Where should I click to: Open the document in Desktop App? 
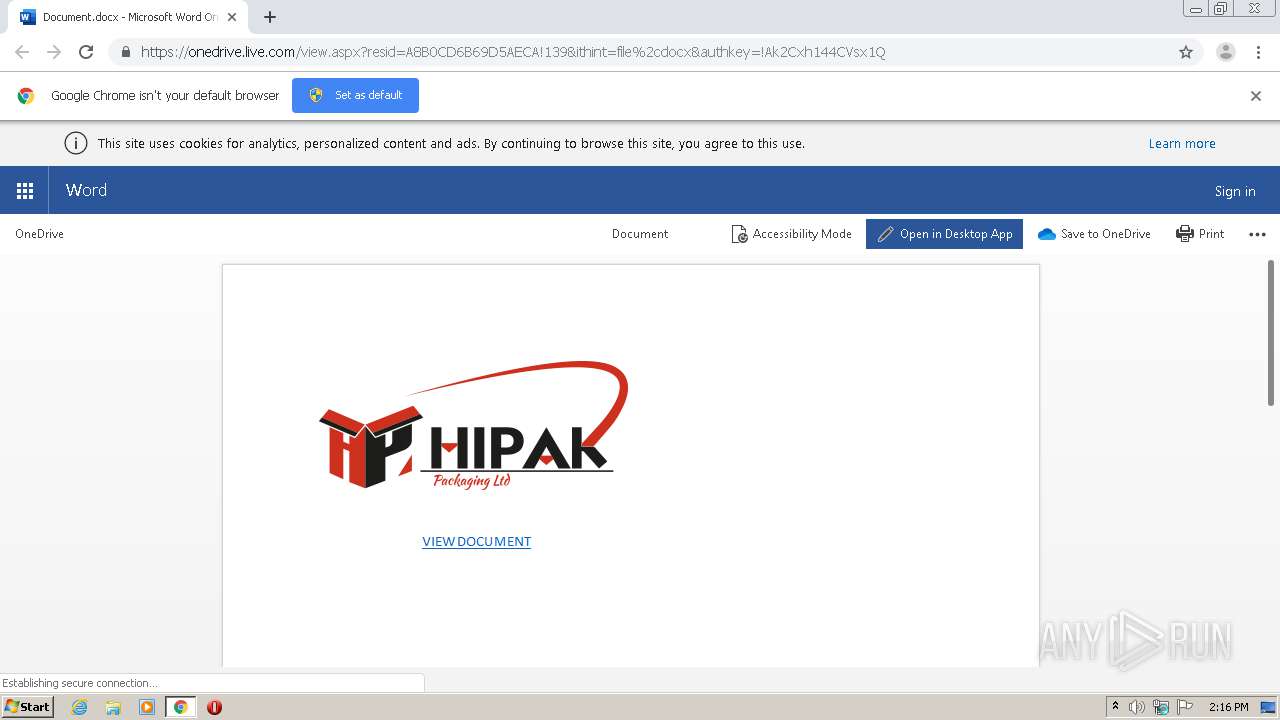(x=944, y=234)
